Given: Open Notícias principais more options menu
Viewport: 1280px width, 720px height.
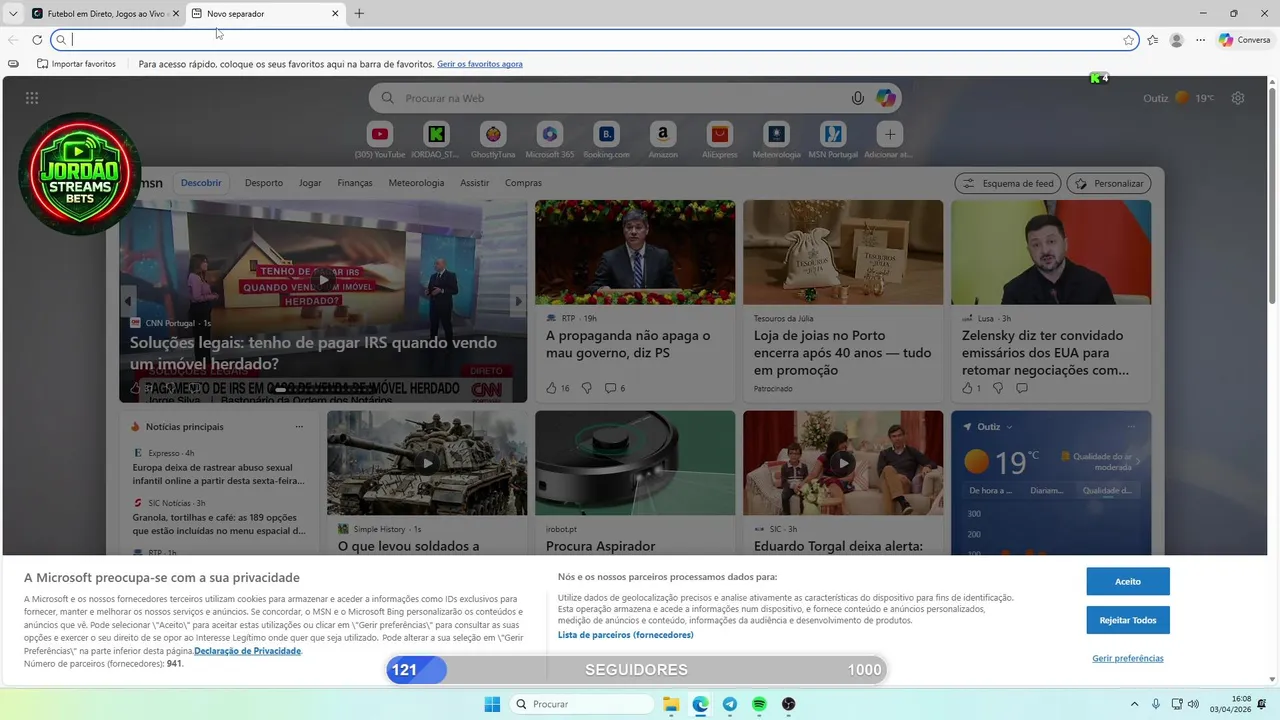Looking at the screenshot, I should [x=299, y=427].
